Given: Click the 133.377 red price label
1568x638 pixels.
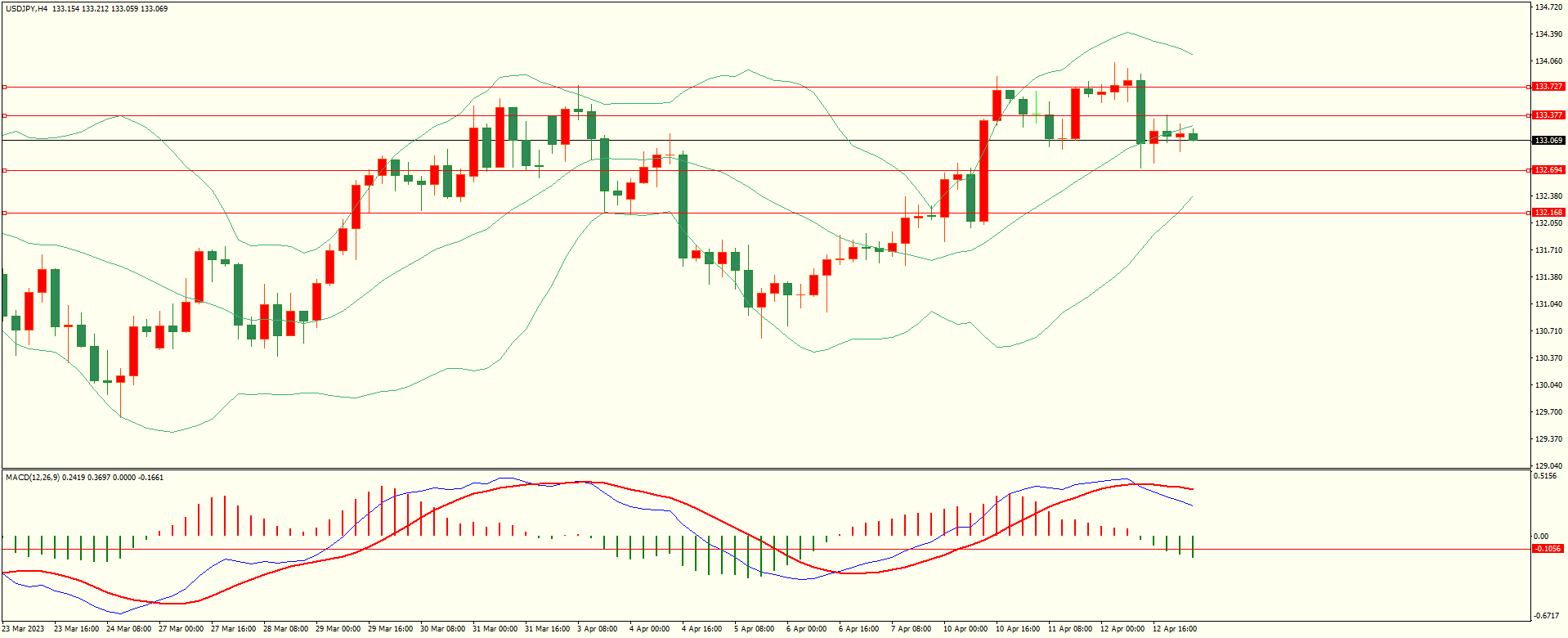Looking at the screenshot, I should 1548,115.
